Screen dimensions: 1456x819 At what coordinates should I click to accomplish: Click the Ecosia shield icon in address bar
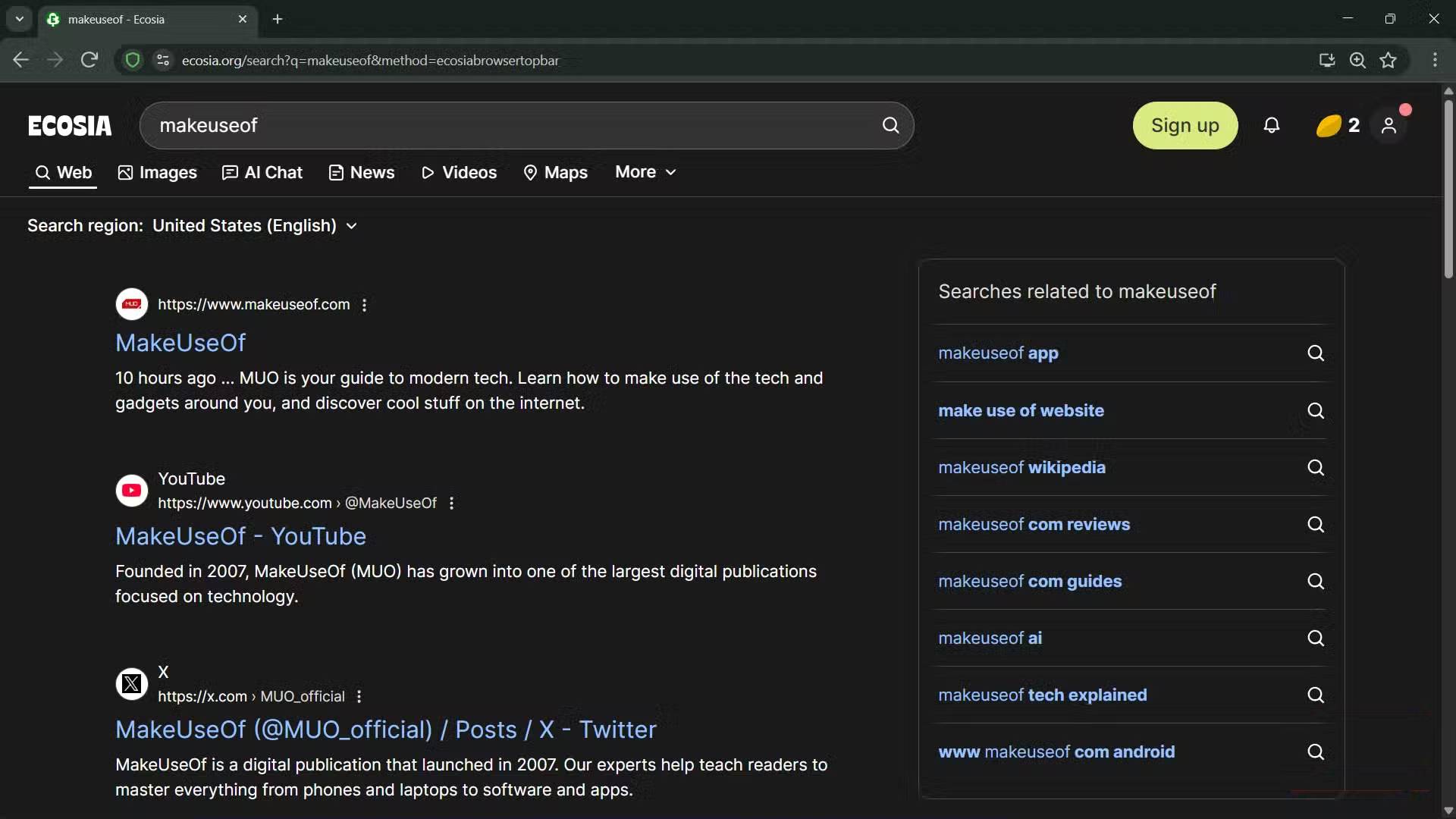coord(133,60)
